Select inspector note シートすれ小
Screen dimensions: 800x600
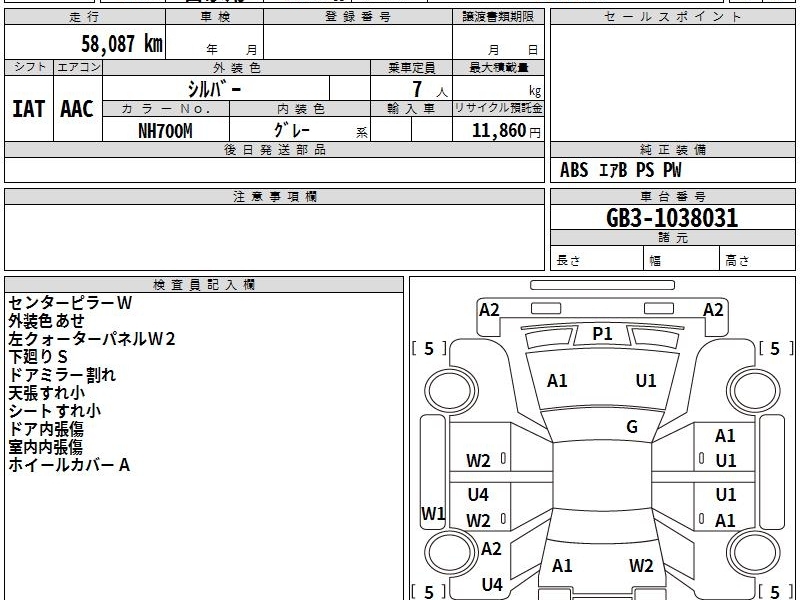(x=55, y=411)
